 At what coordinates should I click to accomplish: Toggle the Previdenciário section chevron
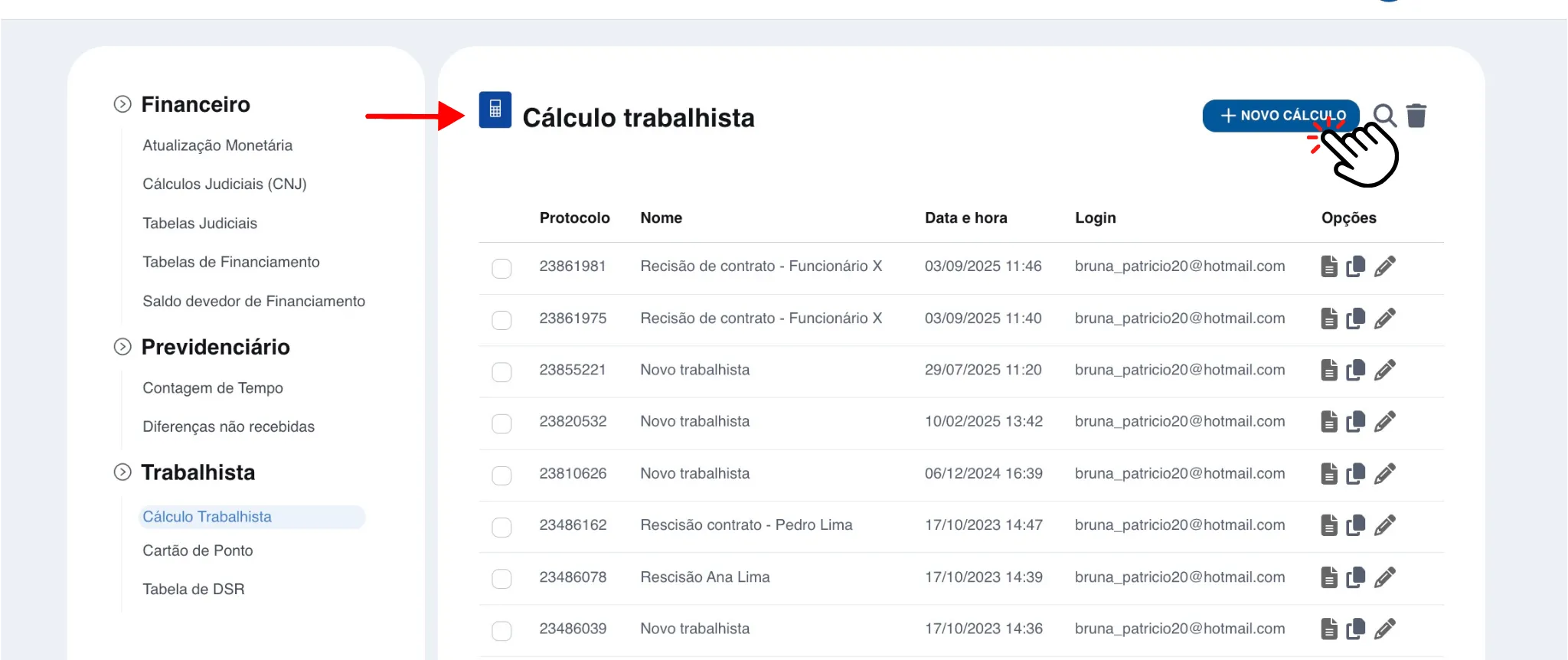click(122, 347)
